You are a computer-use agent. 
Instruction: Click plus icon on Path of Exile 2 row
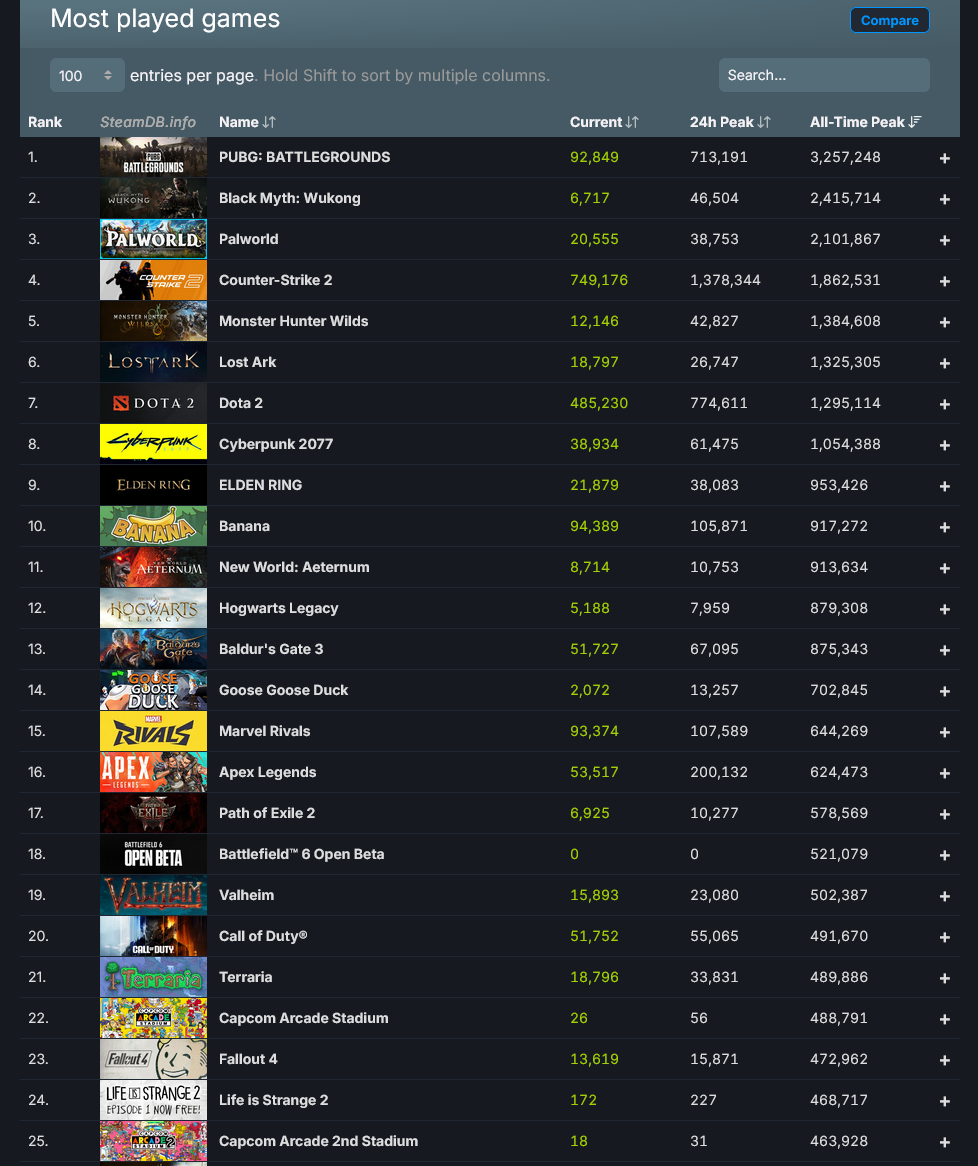pos(945,814)
